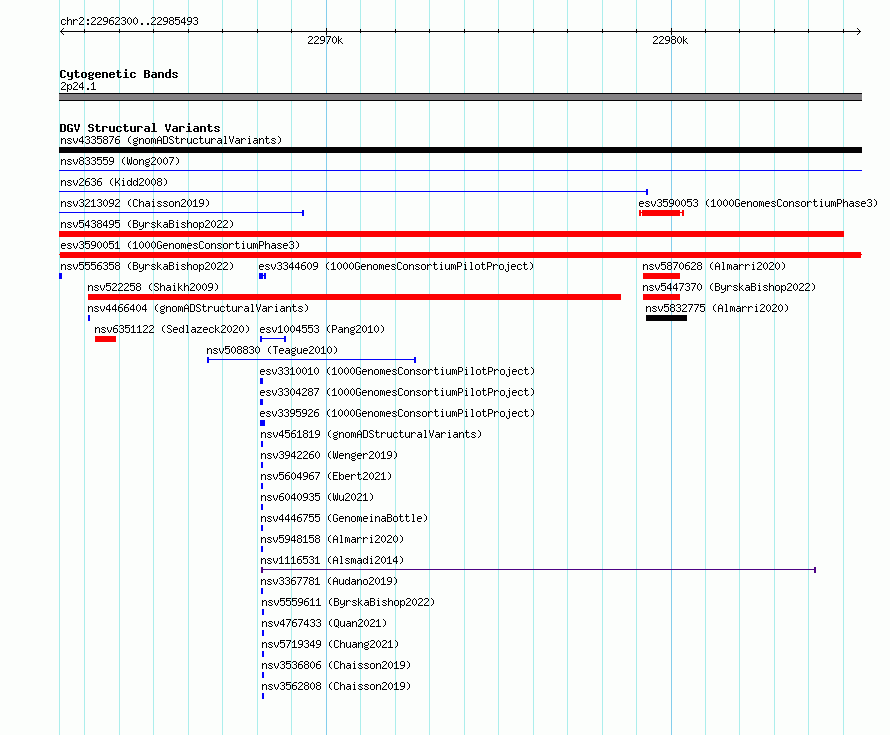Click the blue esv1004553 span glyph
Screen dimensions: 890x735
tap(273, 339)
